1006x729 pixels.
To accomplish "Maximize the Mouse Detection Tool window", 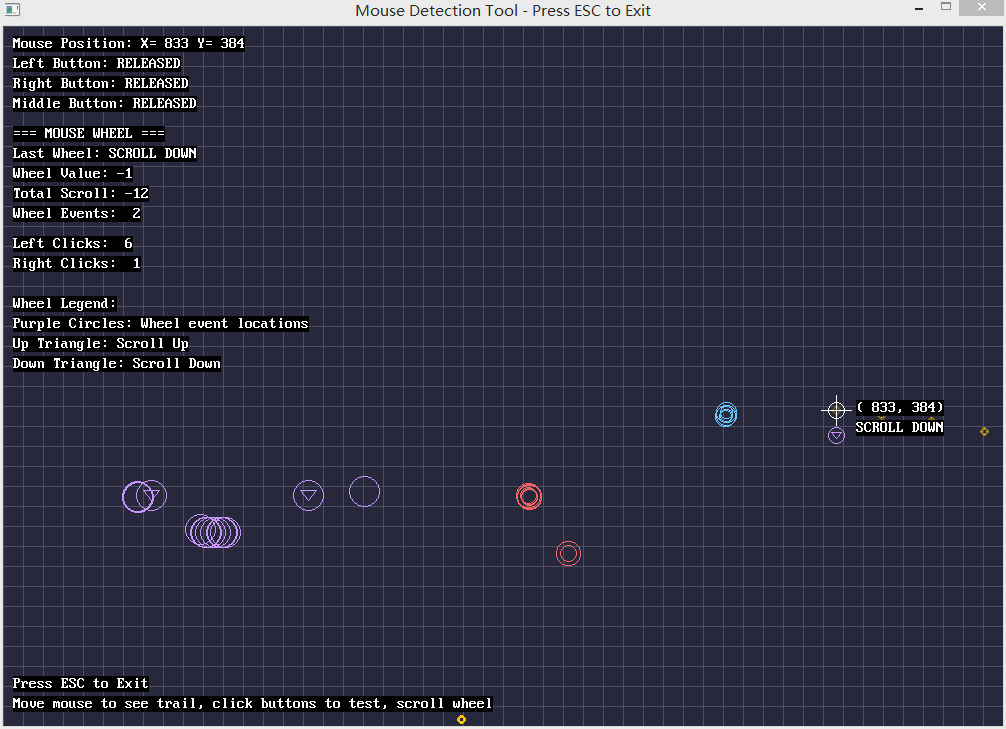I will pyautogui.click(x=945, y=9).
